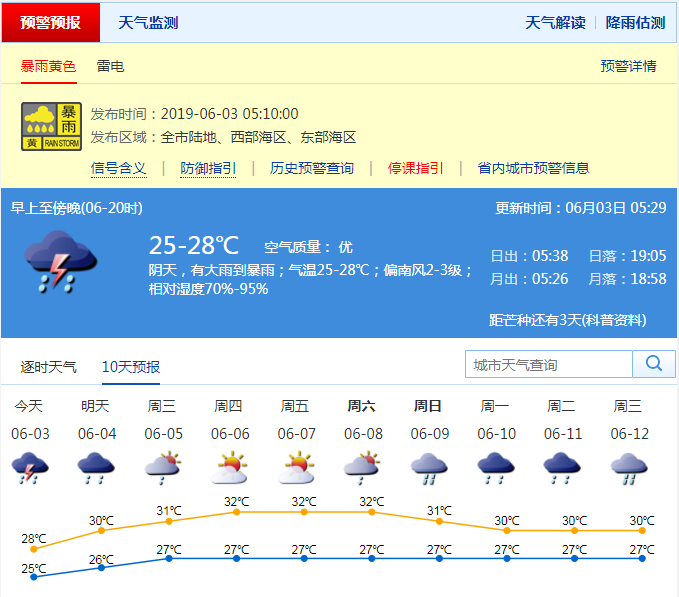Switch to 逐时天气 hourly view
Image resolution: width=679 pixels, height=597 pixels.
point(49,367)
